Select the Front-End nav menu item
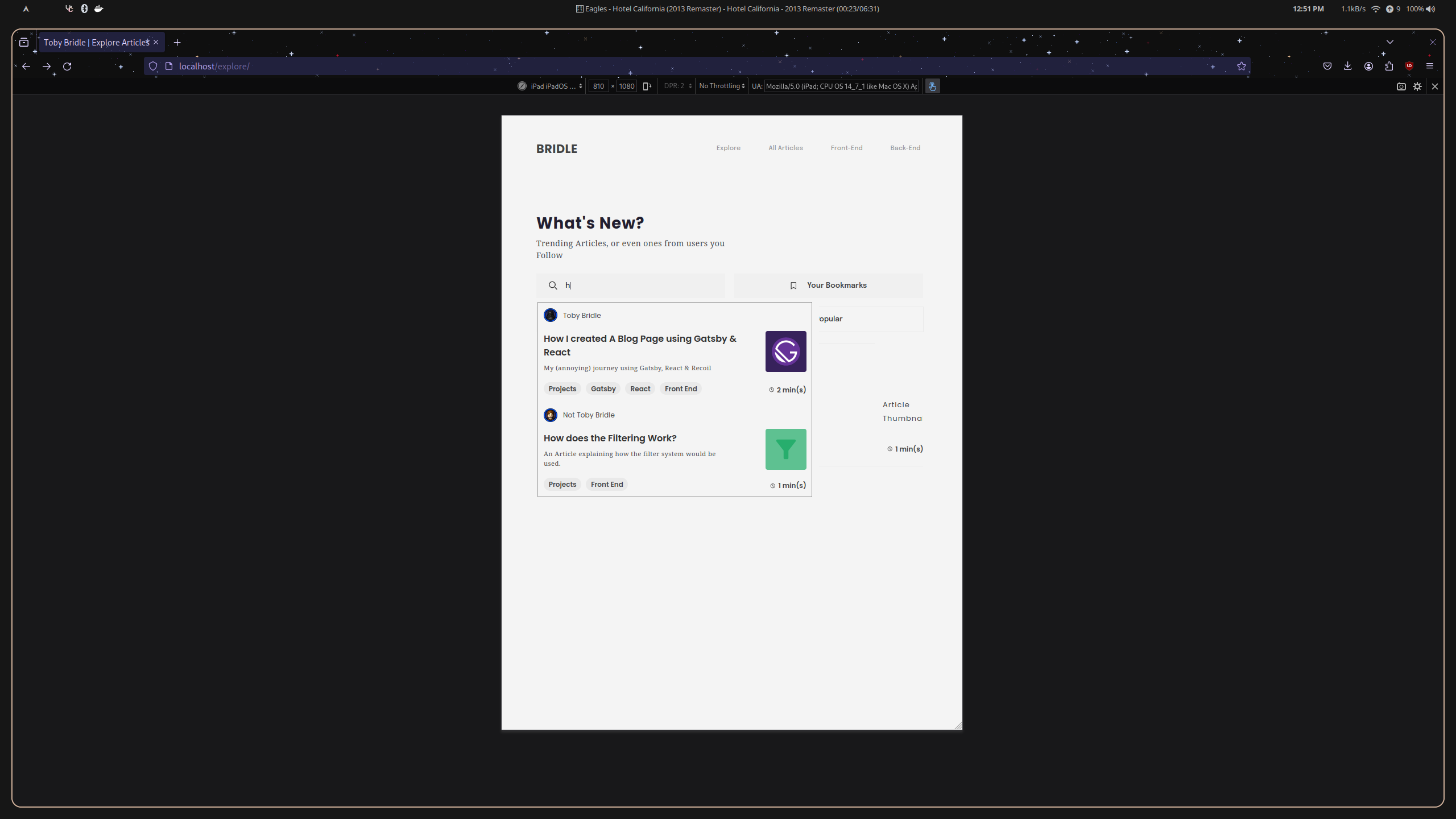Screen dimensions: 1456x819 click(x=846, y=147)
